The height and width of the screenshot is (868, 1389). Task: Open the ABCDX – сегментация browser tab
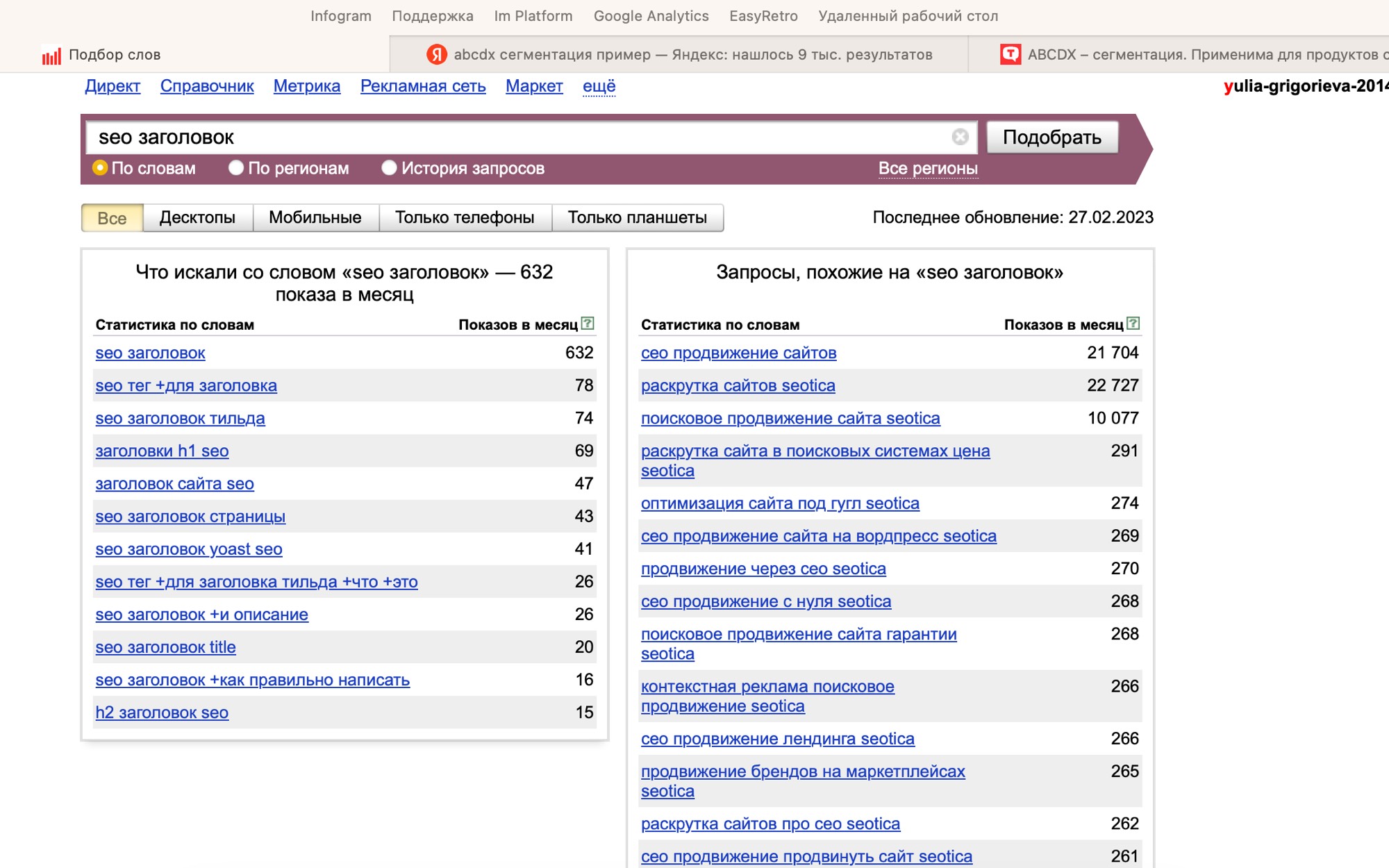pyautogui.click(x=1179, y=54)
